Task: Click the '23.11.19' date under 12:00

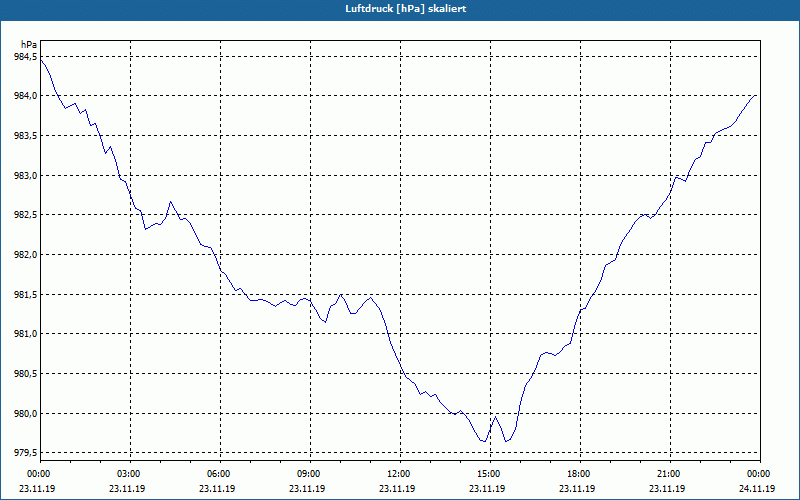Action: click(x=397, y=488)
